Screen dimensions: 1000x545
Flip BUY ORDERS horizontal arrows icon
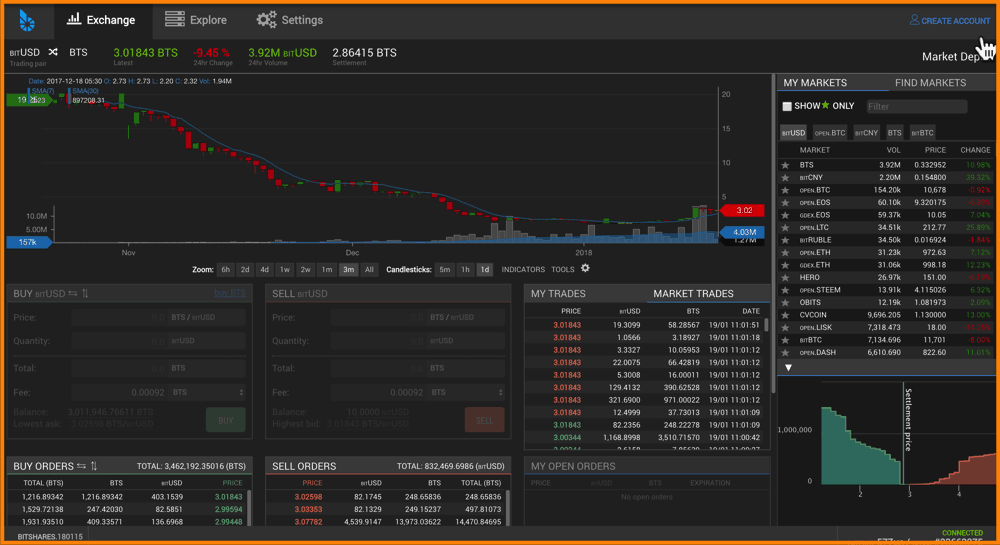coord(81,466)
